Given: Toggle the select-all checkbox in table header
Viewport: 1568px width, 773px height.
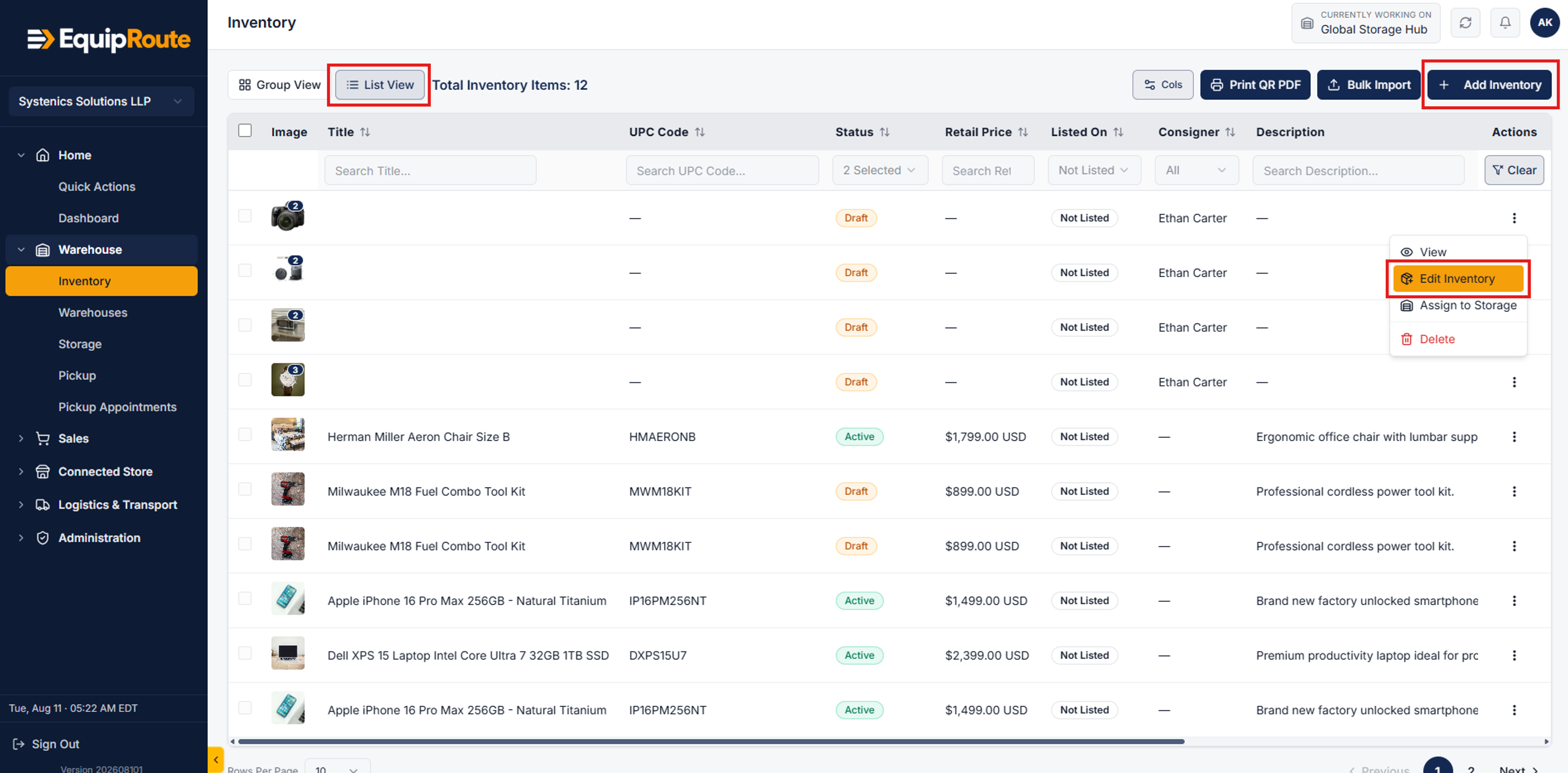Looking at the screenshot, I should [245, 131].
